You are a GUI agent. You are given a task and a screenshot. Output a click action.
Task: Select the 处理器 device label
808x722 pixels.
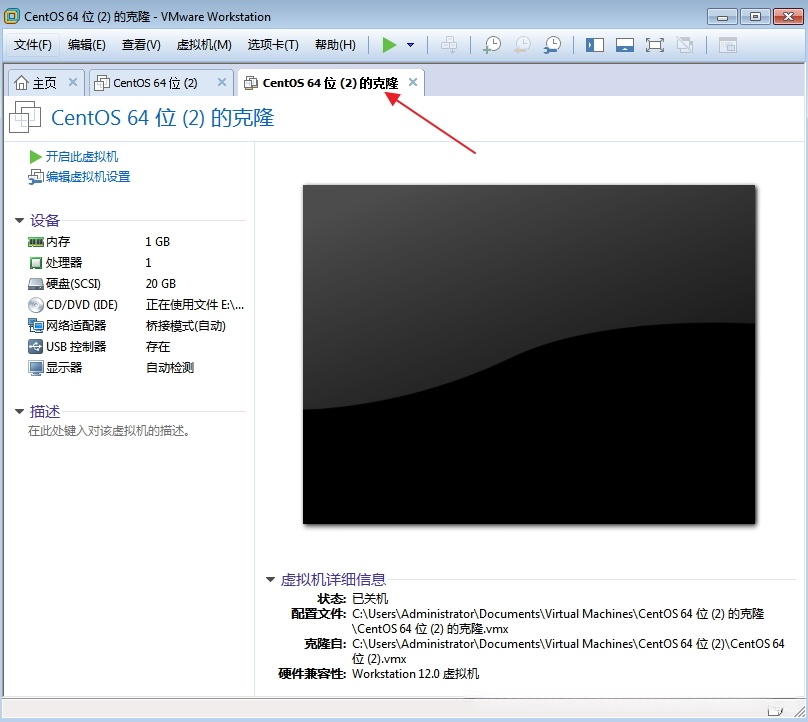(64, 263)
